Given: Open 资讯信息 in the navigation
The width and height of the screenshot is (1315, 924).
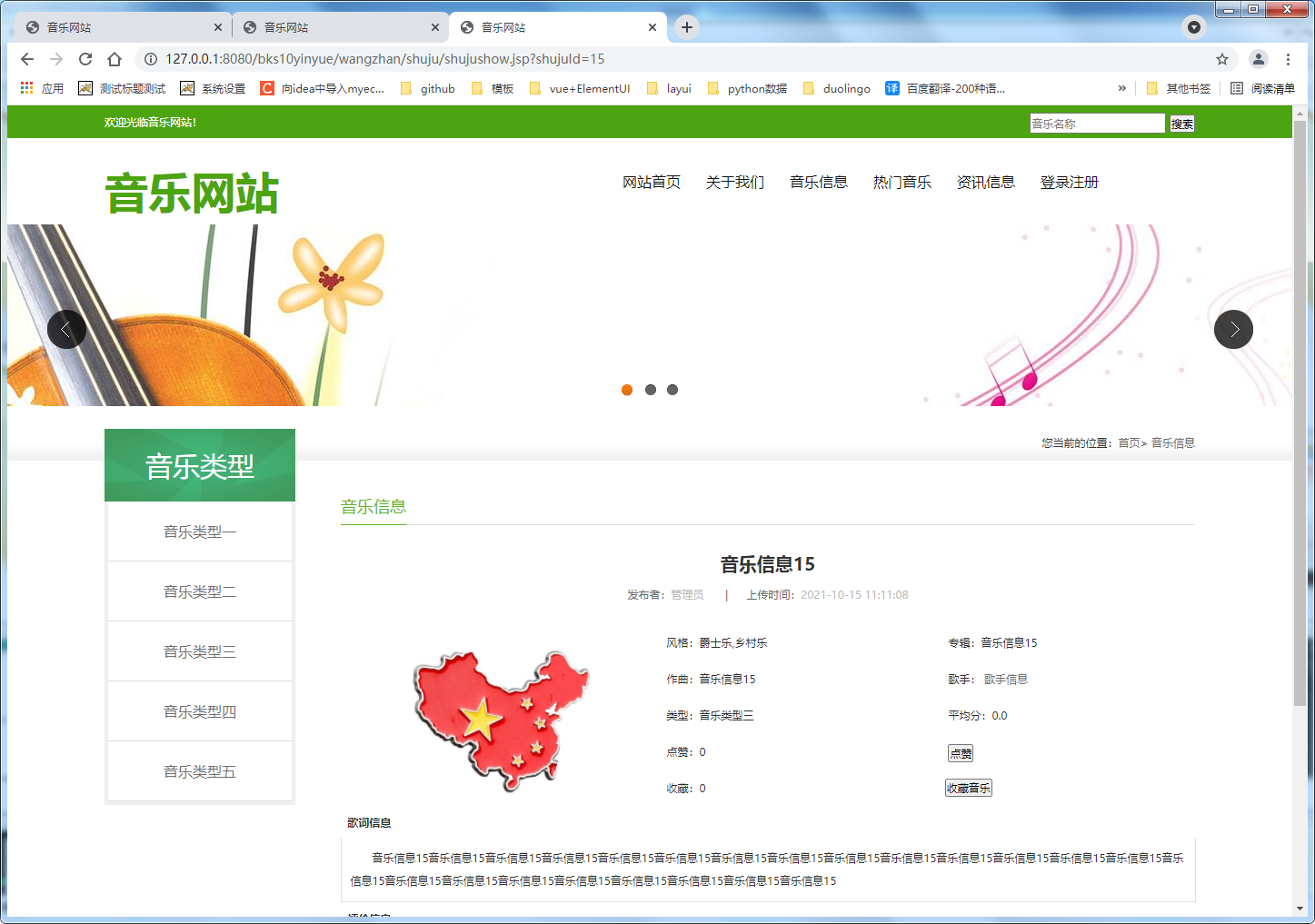Looking at the screenshot, I should tap(986, 182).
